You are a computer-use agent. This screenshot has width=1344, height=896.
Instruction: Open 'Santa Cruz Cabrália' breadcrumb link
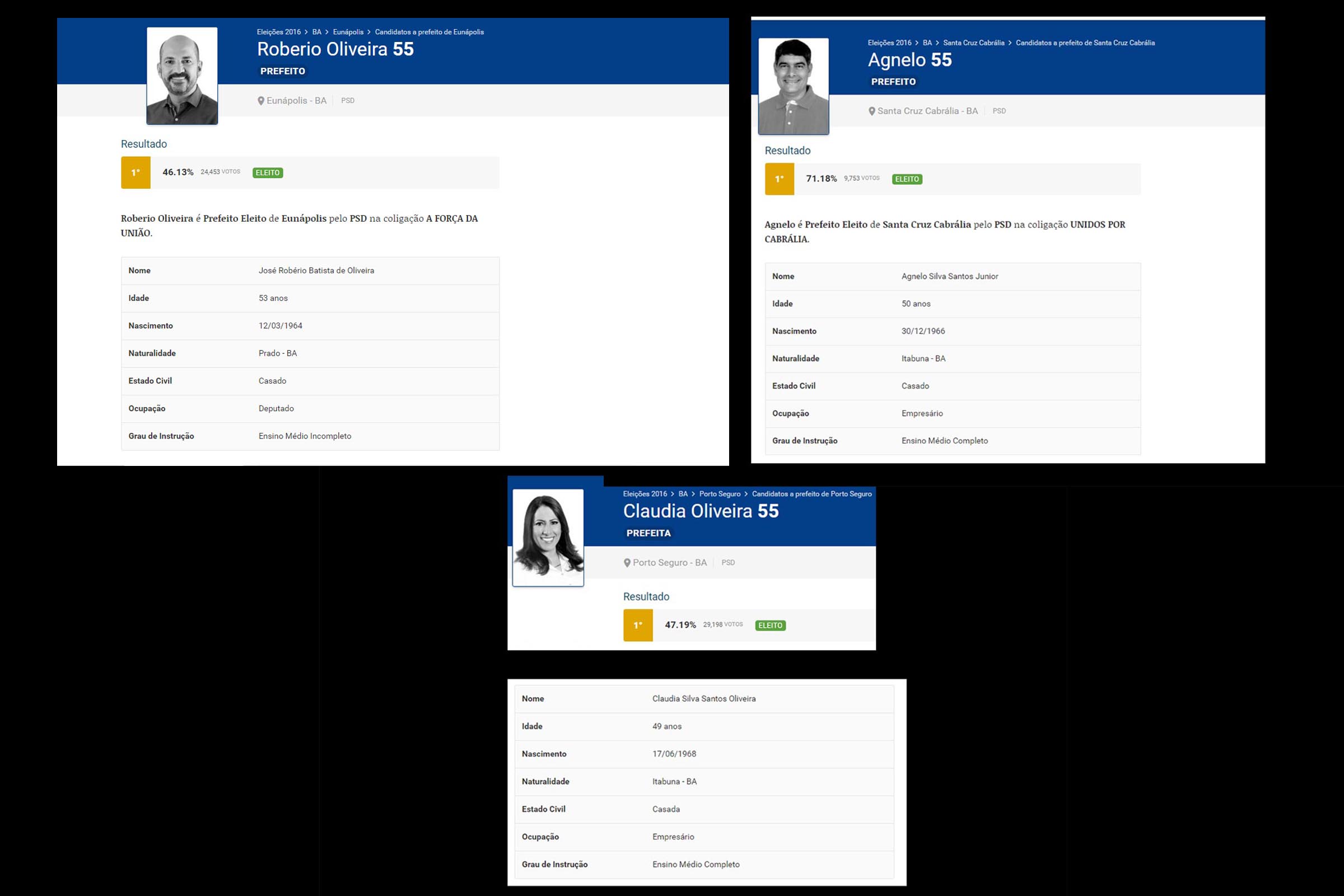tap(973, 43)
